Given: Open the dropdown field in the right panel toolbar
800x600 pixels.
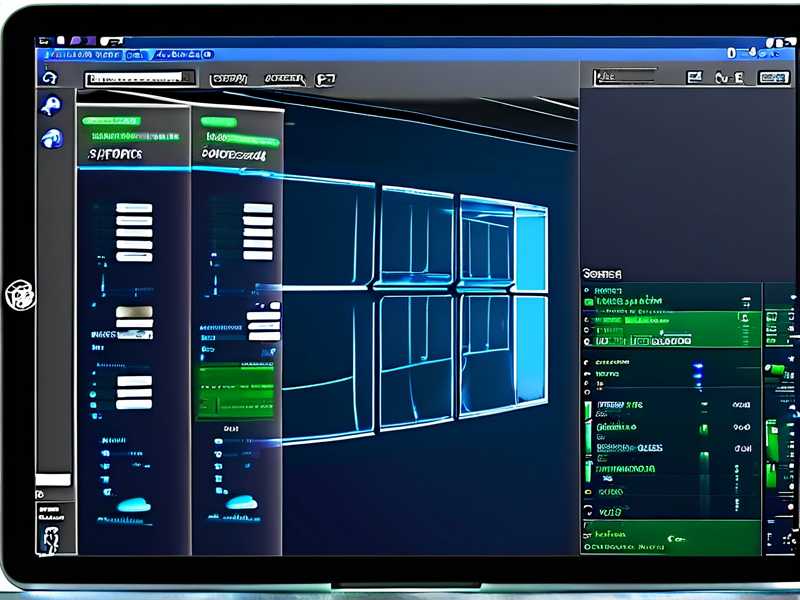Looking at the screenshot, I should [625, 77].
